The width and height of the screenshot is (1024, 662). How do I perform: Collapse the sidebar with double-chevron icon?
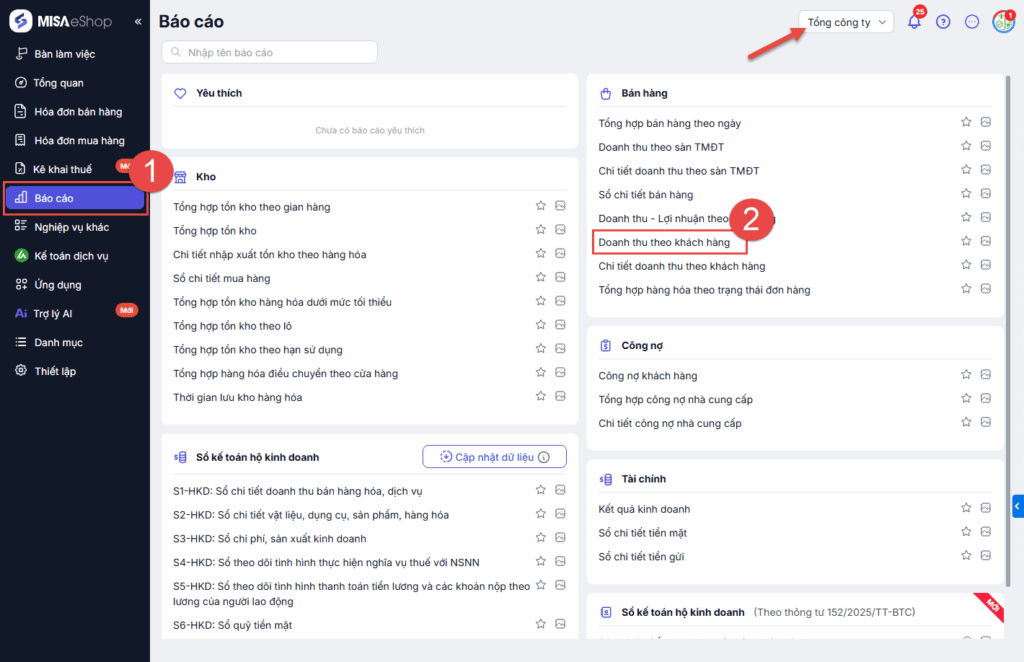(x=138, y=22)
